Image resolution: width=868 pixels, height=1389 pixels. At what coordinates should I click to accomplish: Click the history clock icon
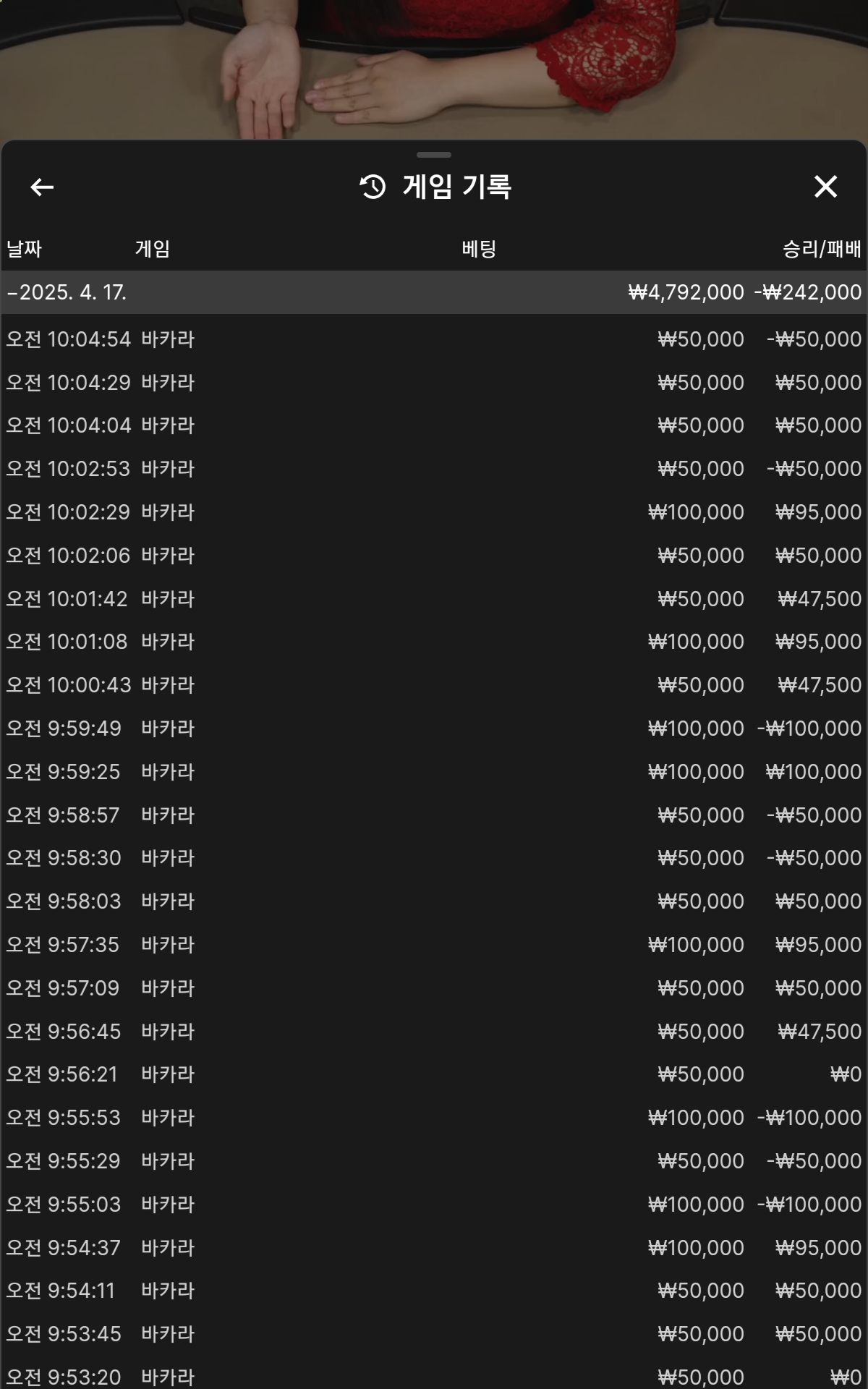point(373,187)
